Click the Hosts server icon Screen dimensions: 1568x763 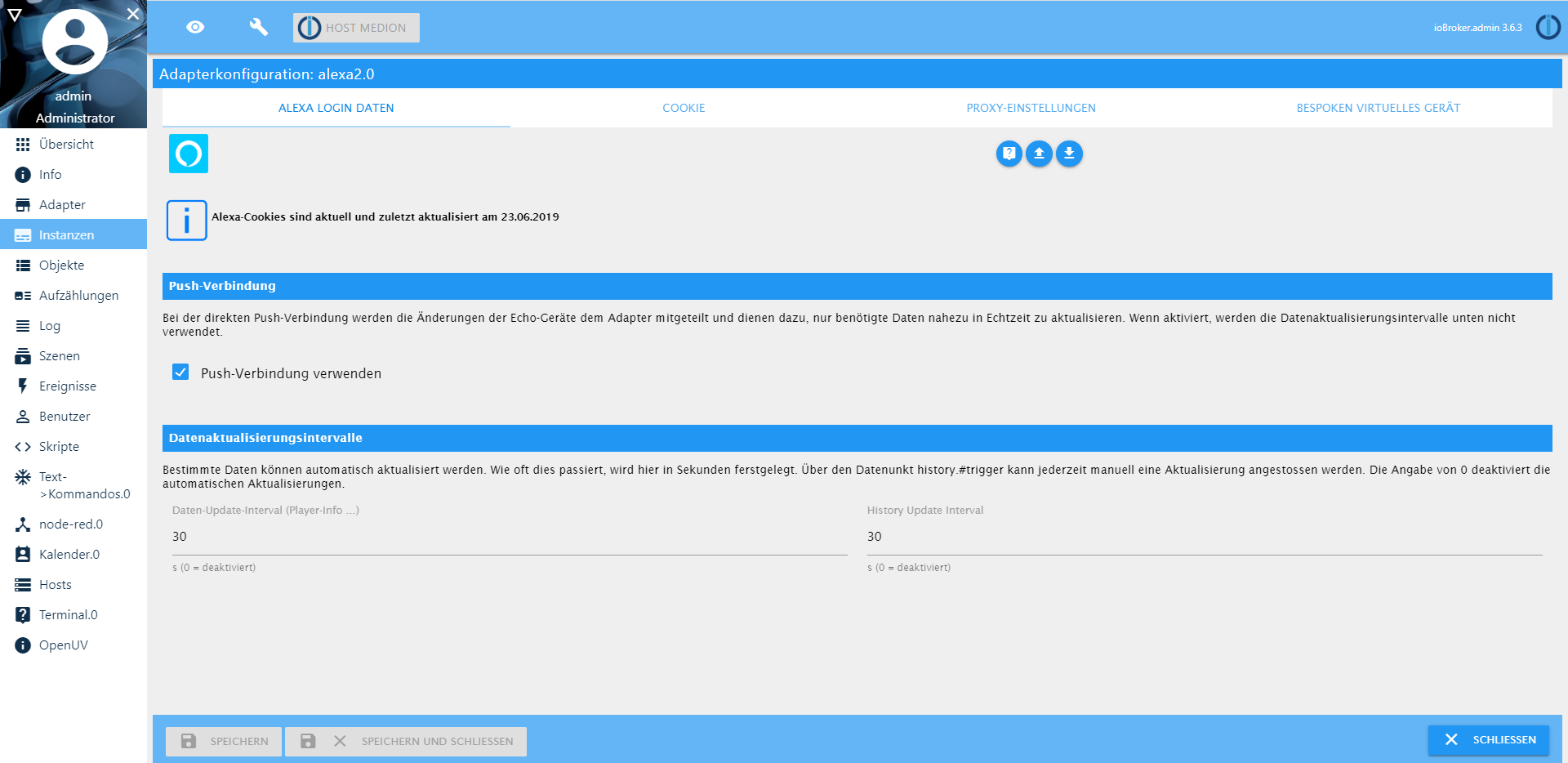coord(23,585)
